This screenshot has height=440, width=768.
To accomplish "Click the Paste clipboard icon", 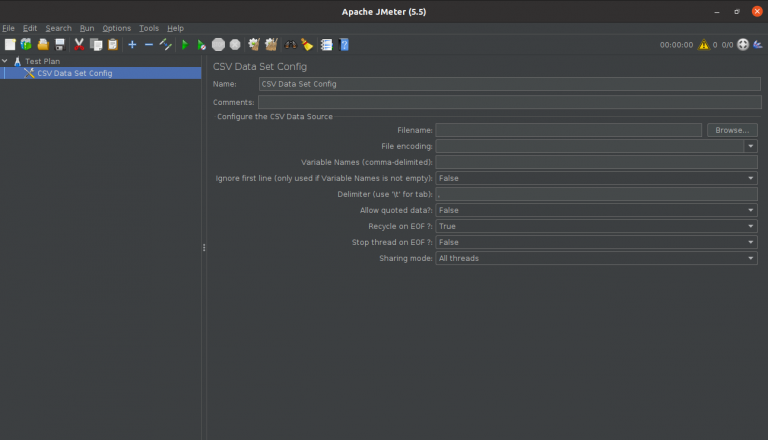I will pos(113,45).
